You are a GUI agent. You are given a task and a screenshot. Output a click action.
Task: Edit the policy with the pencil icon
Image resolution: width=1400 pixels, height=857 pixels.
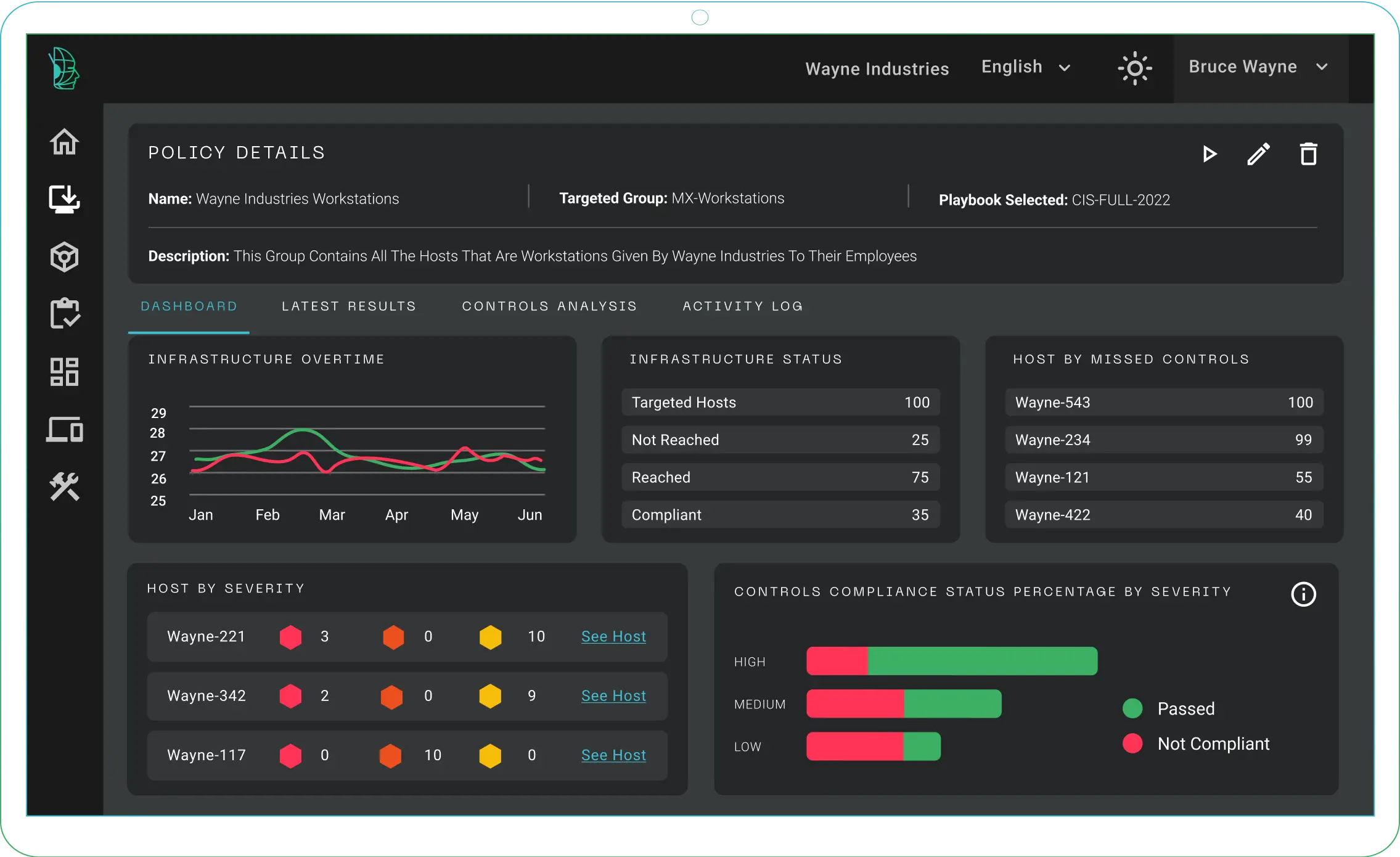(x=1258, y=154)
